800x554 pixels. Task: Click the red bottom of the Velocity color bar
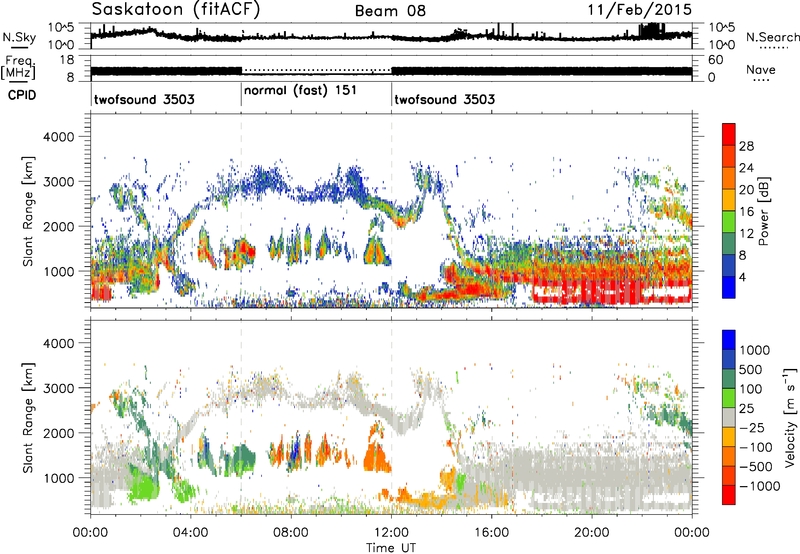(729, 495)
